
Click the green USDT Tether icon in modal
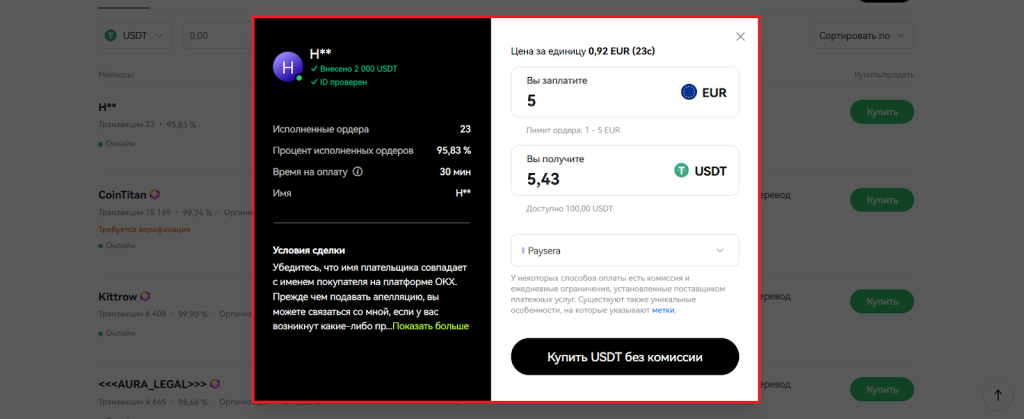point(683,171)
